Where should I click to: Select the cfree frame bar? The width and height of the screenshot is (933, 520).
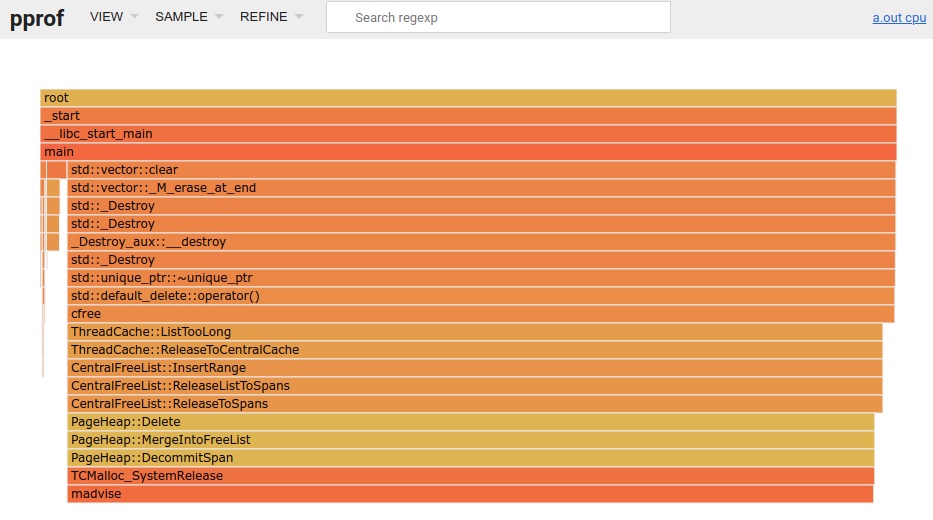pos(481,314)
